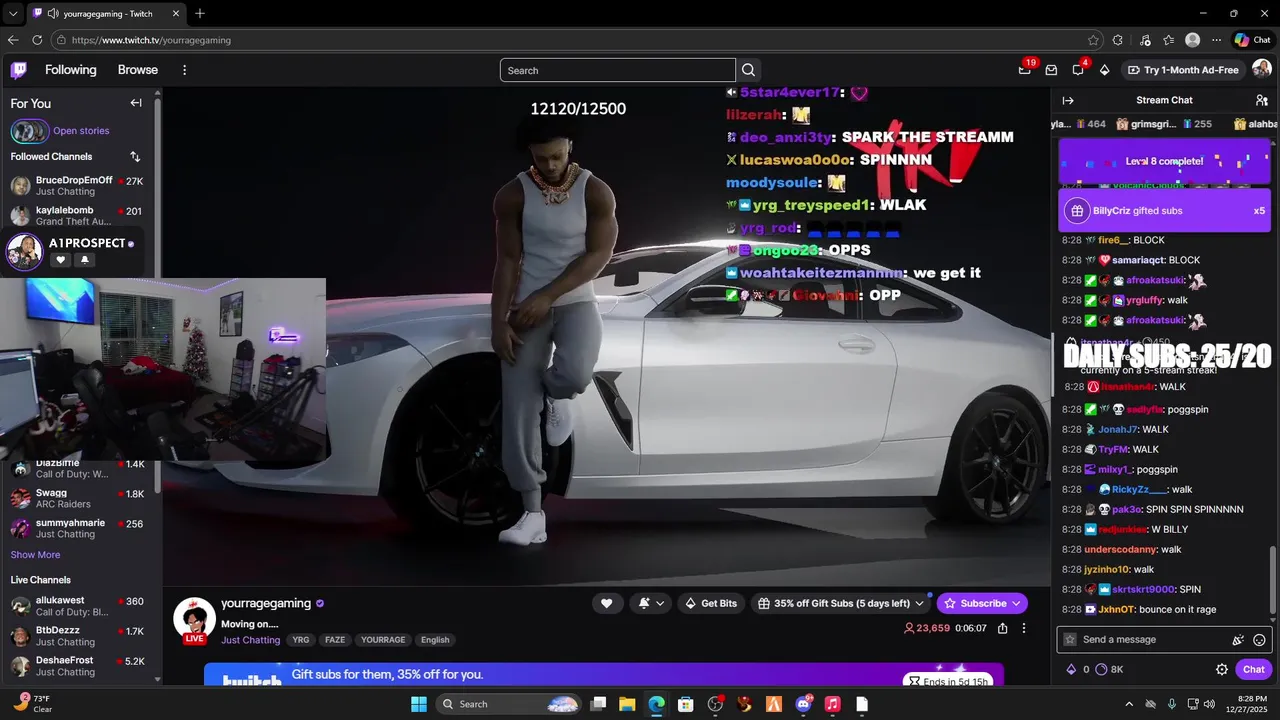
Task: Open the three-dot menu beside Browse
Action: point(184,70)
